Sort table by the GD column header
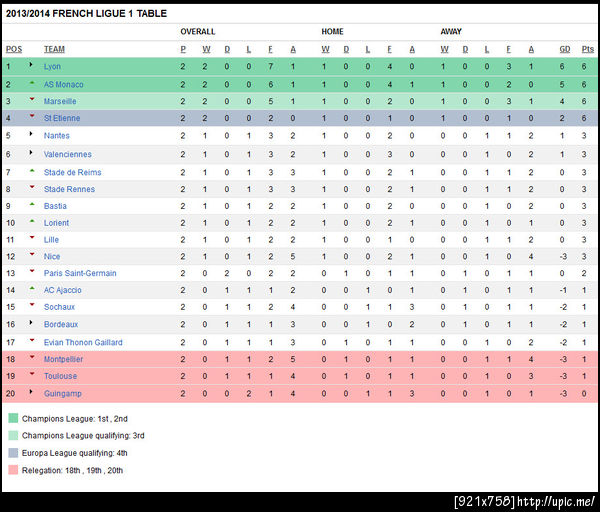Viewport: 600px width, 512px height. (565, 49)
